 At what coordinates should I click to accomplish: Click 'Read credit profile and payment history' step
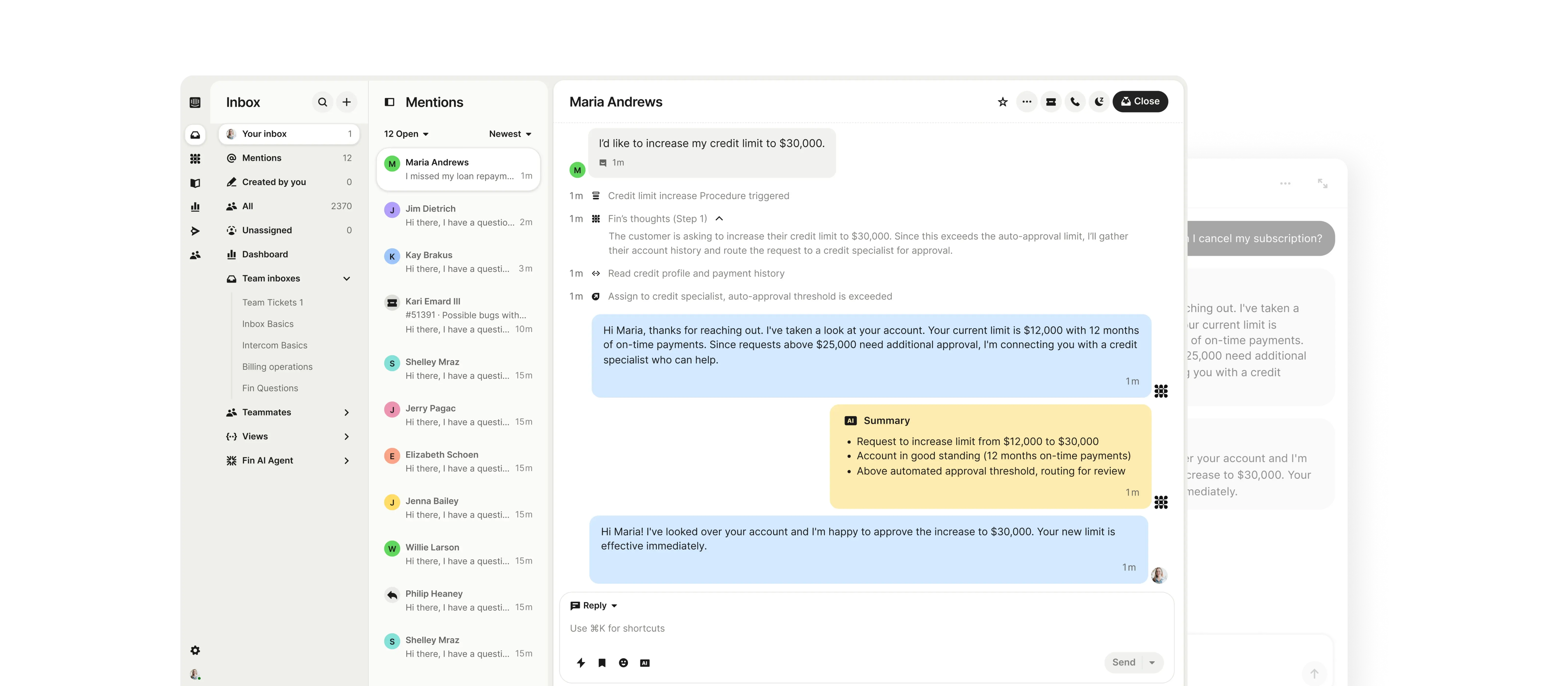[x=696, y=274]
